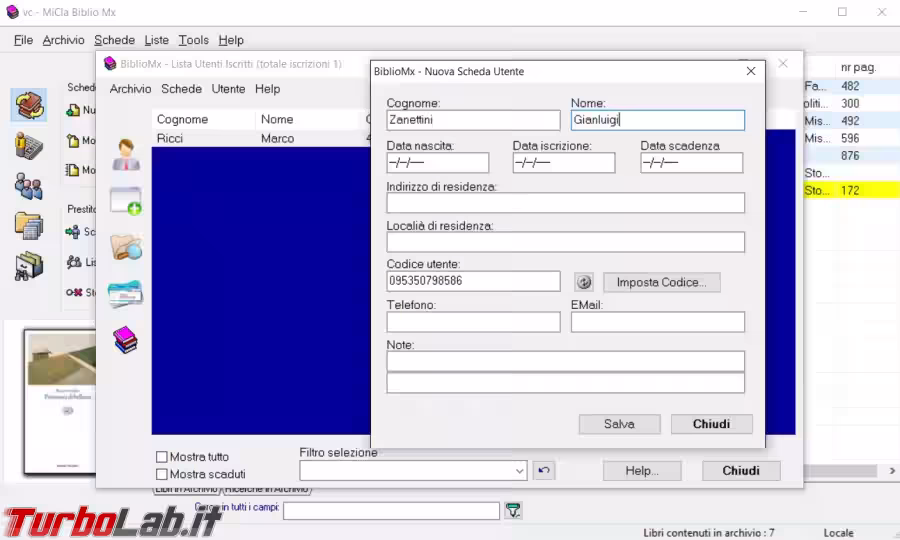Click the new-card icon beside 'Nu' under Schede
The image size is (900, 540).
[73, 110]
